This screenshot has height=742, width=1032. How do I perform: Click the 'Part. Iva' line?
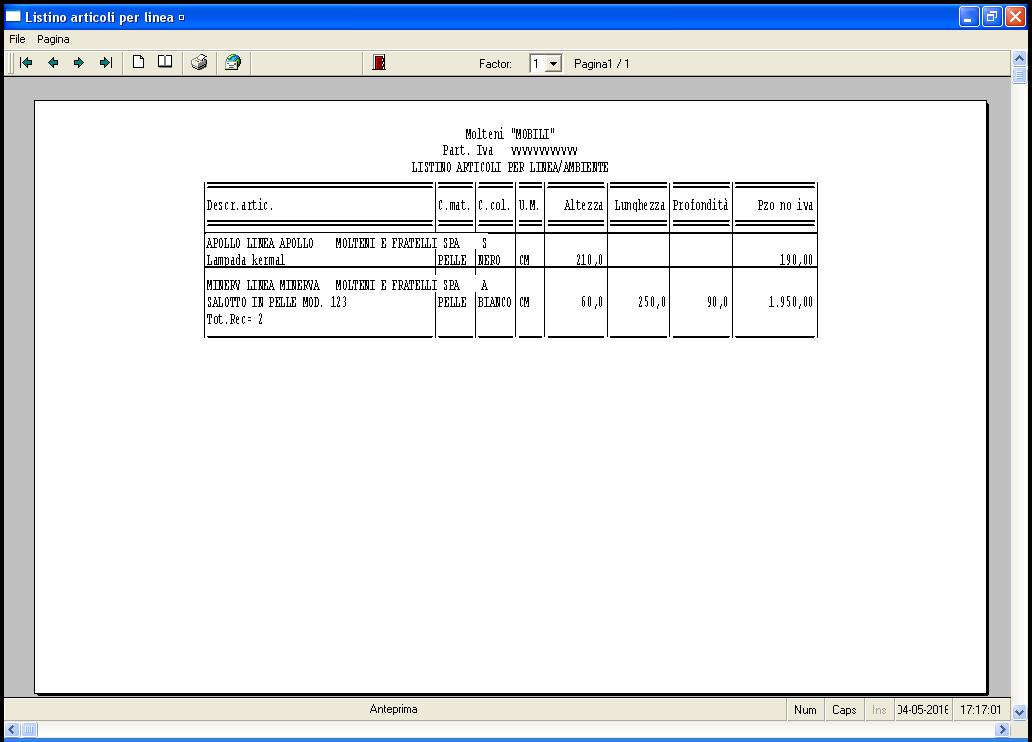(510, 151)
